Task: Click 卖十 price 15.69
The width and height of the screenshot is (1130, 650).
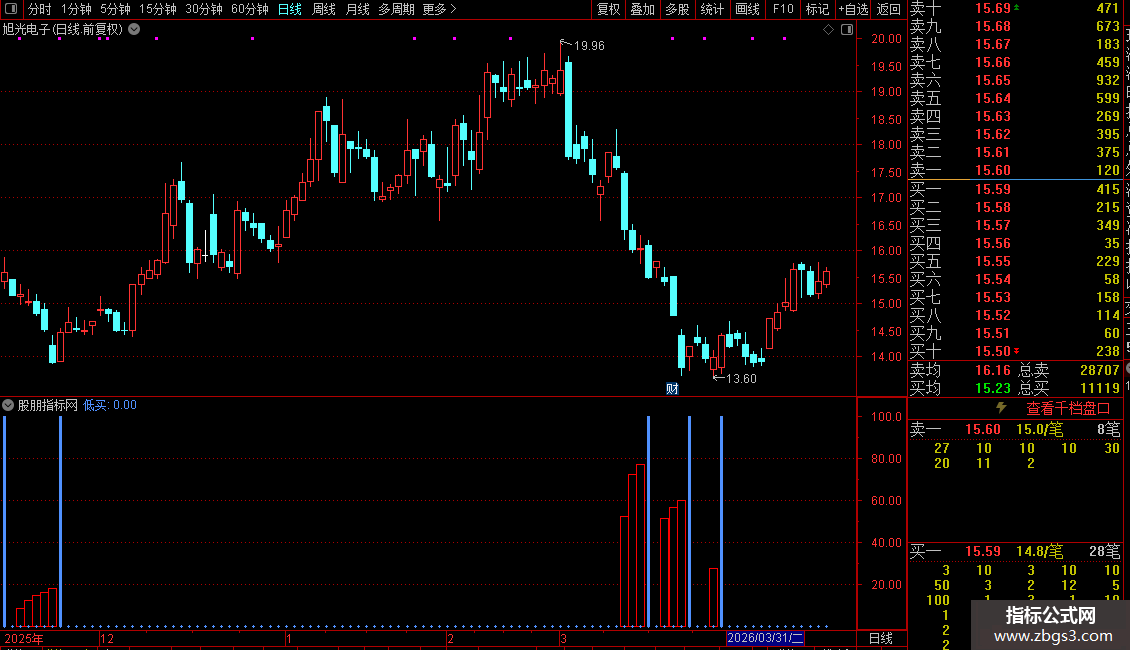Action: click(993, 9)
